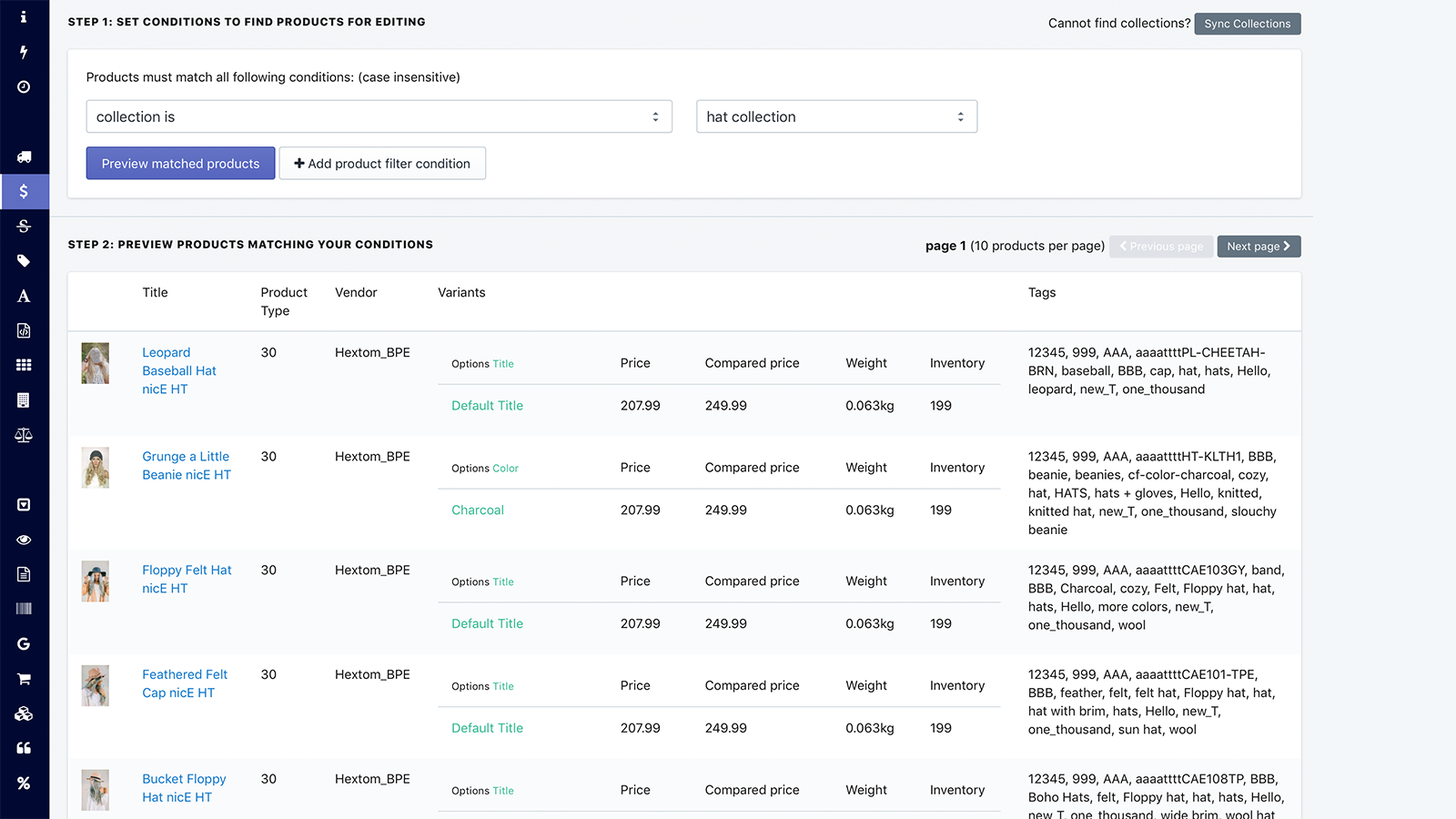
Task: Click the barcode editing icon
Action: pos(24,608)
